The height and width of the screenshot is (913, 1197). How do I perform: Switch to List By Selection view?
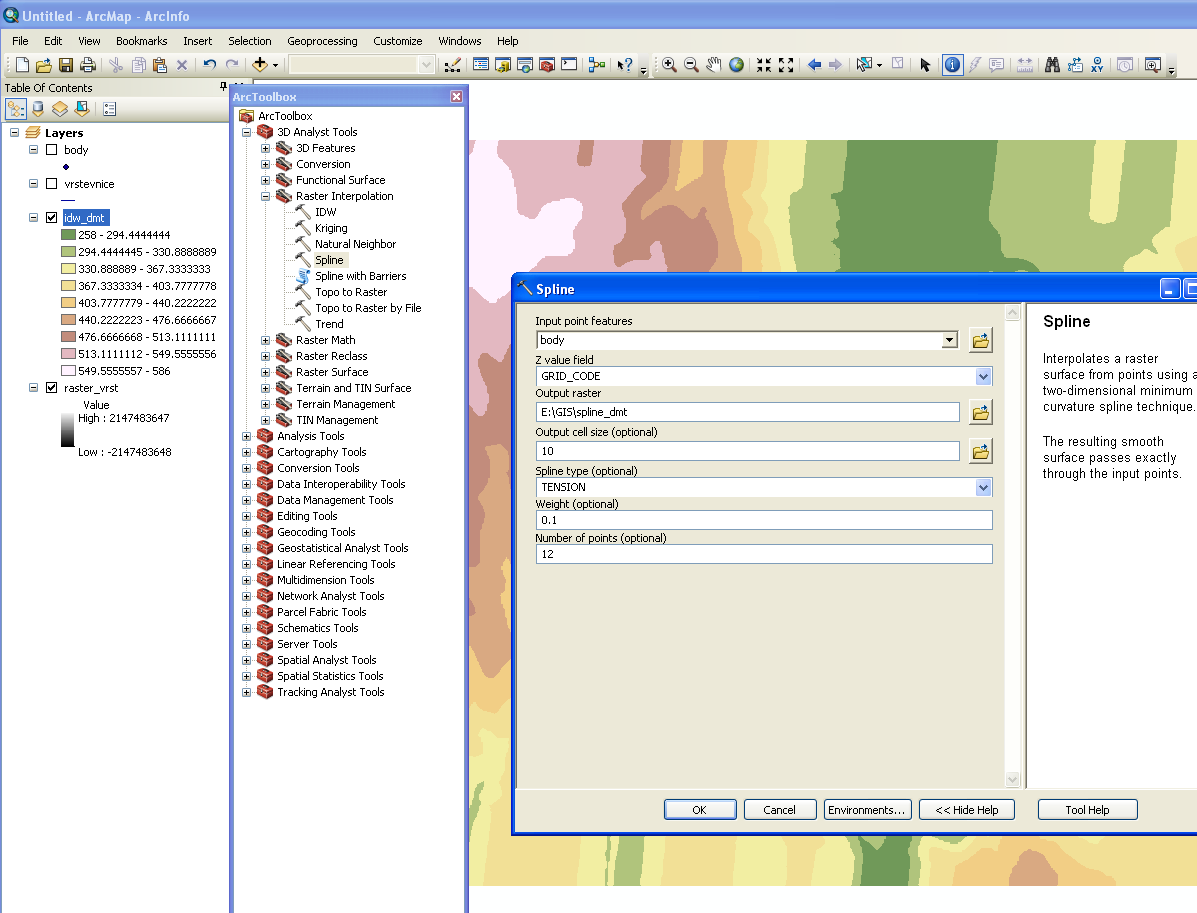(x=82, y=109)
